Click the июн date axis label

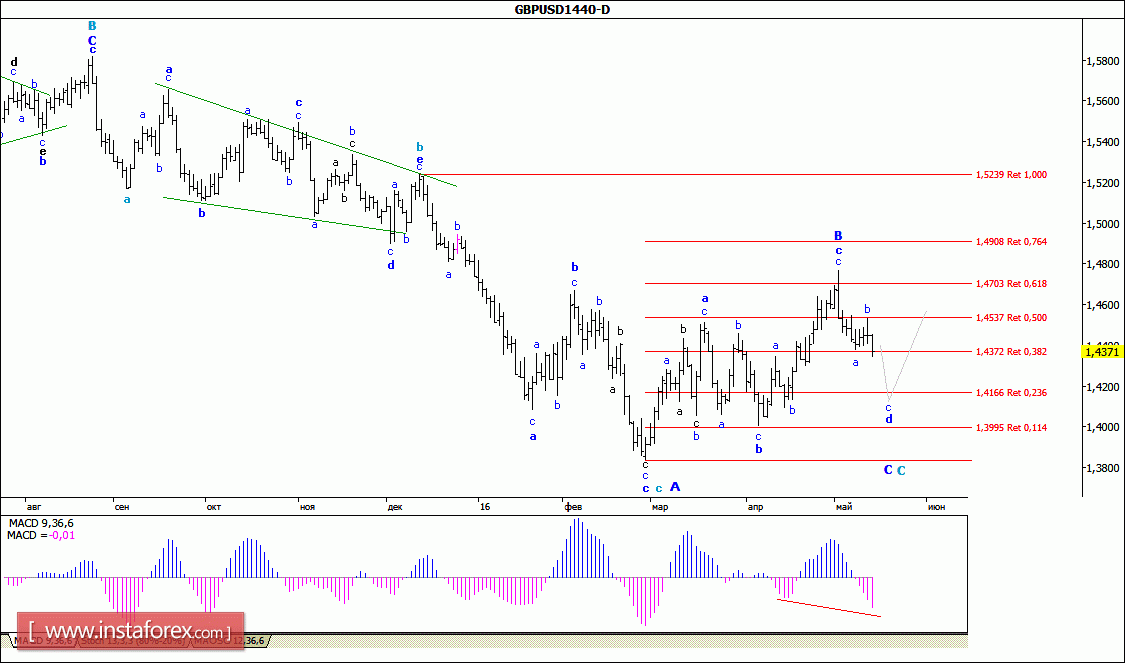click(x=936, y=507)
